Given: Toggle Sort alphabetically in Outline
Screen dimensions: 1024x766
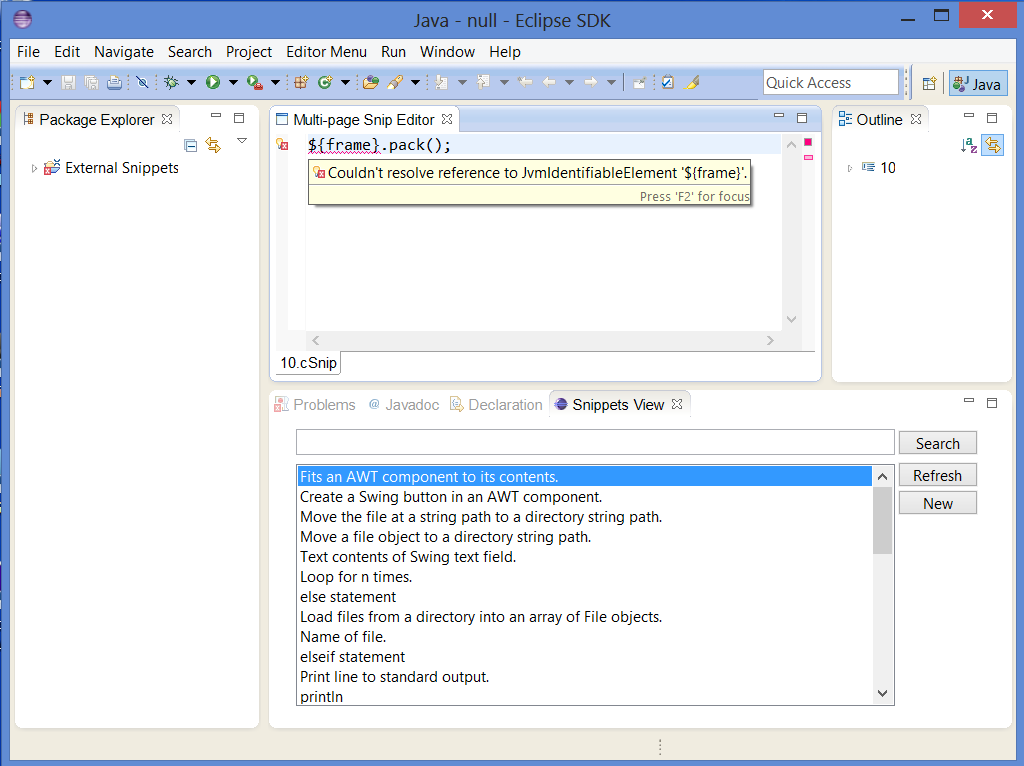Looking at the screenshot, I should pos(968,145).
